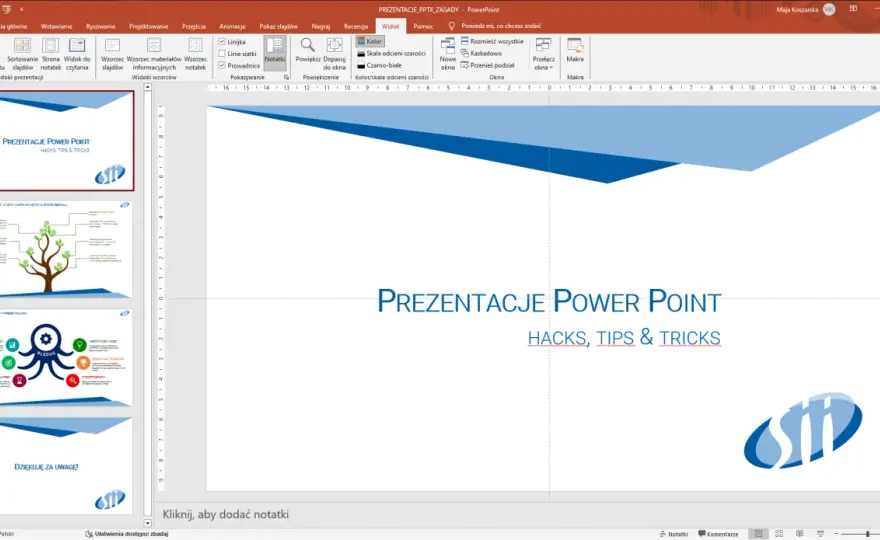Open Wzorzec notatek master
880x540 pixels.
coord(195,54)
